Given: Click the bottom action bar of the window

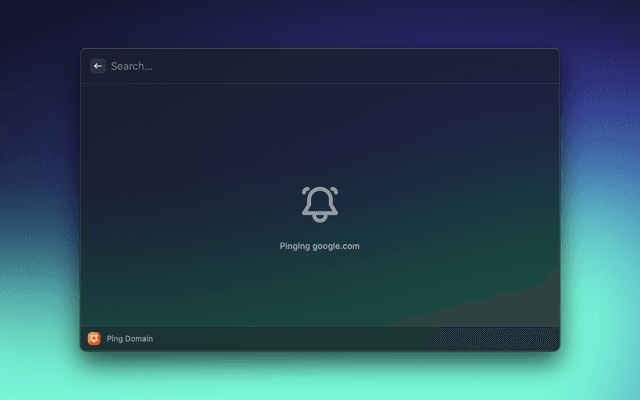Looking at the screenshot, I should (x=320, y=339).
